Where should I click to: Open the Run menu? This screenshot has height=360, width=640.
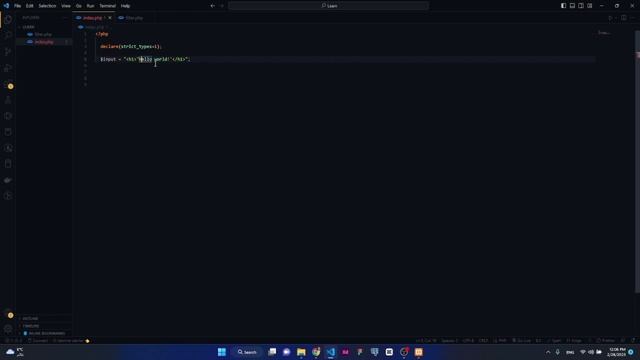coord(90,6)
